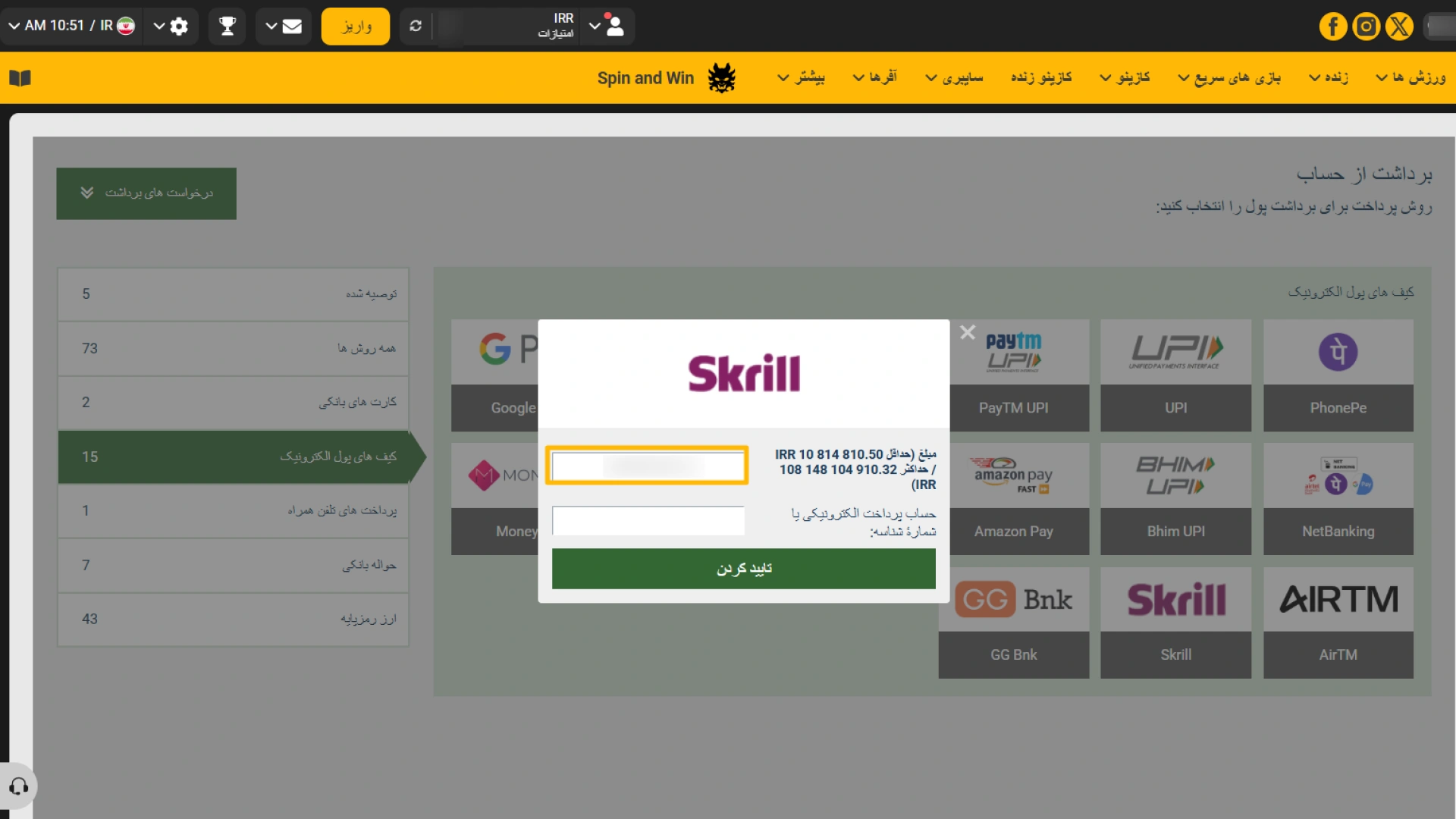Screen dimensions: 1456x819
Task: Expand the کازینو (Casino) menu
Action: (1125, 77)
